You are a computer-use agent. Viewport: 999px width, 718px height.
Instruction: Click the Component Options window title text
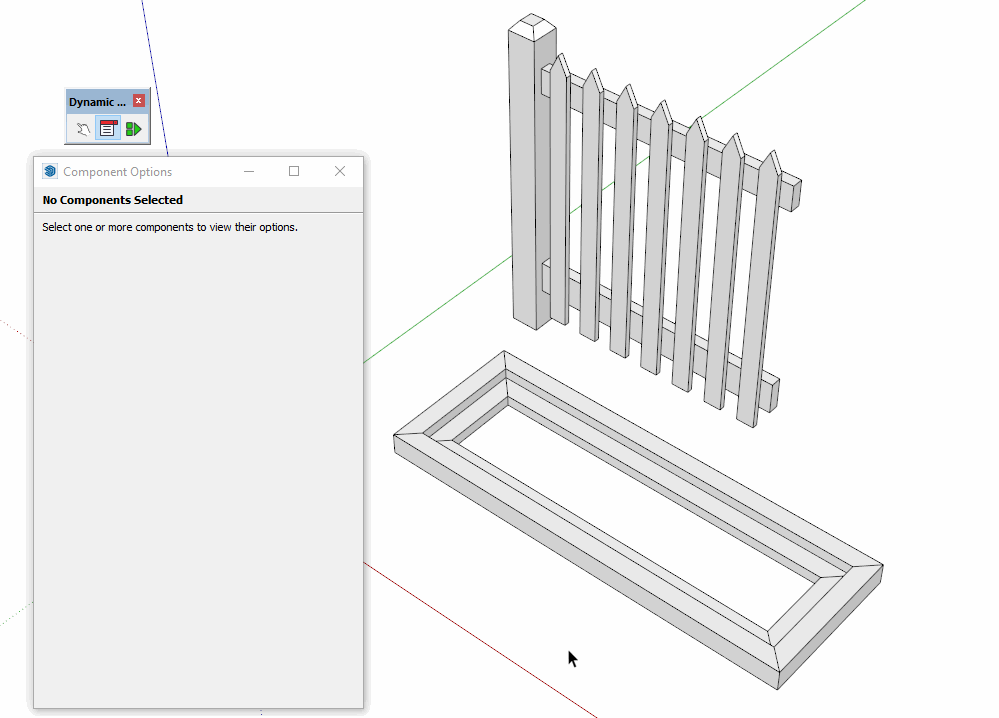tap(117, 172)
